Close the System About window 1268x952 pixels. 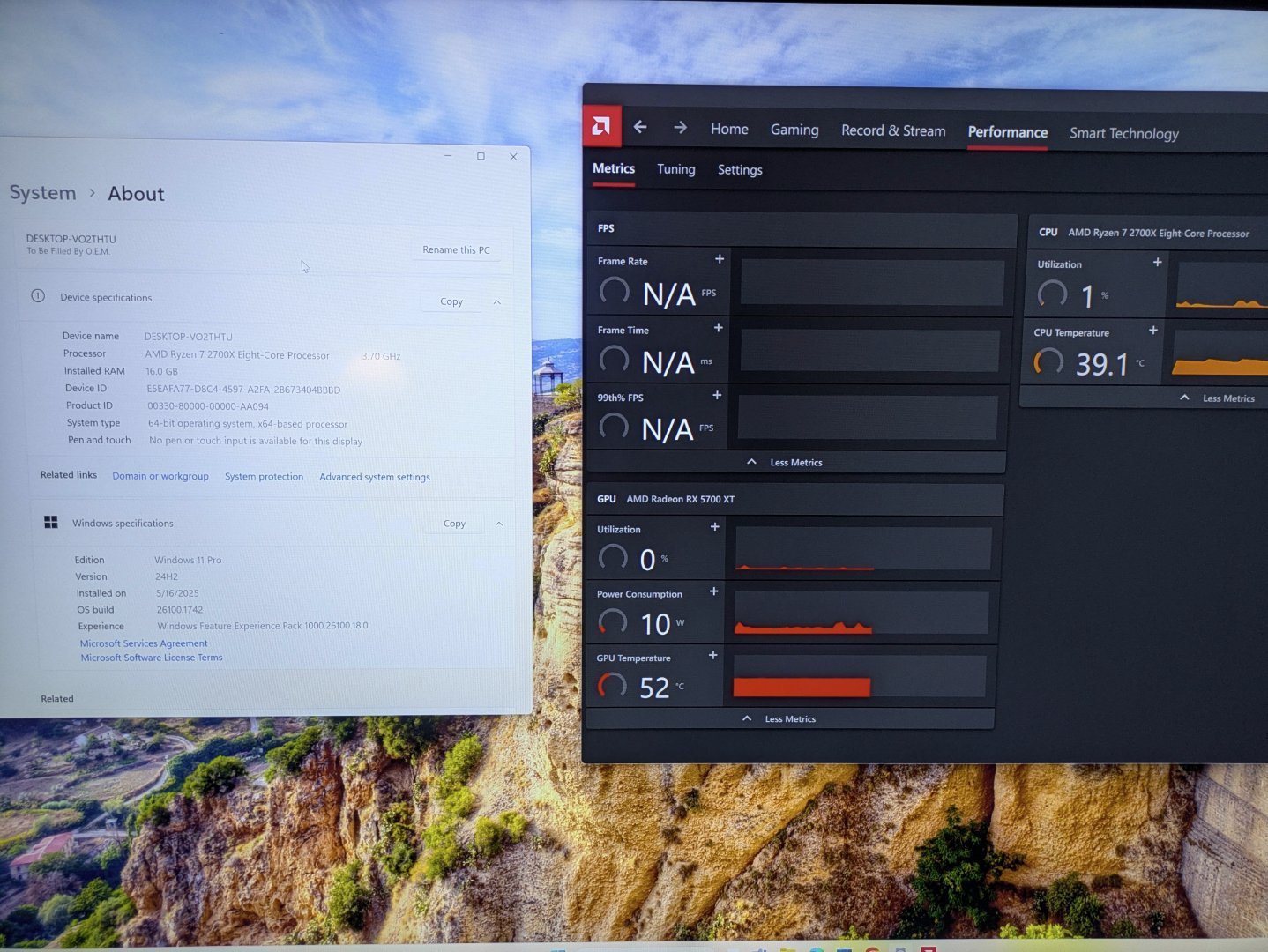pos(513,157)
